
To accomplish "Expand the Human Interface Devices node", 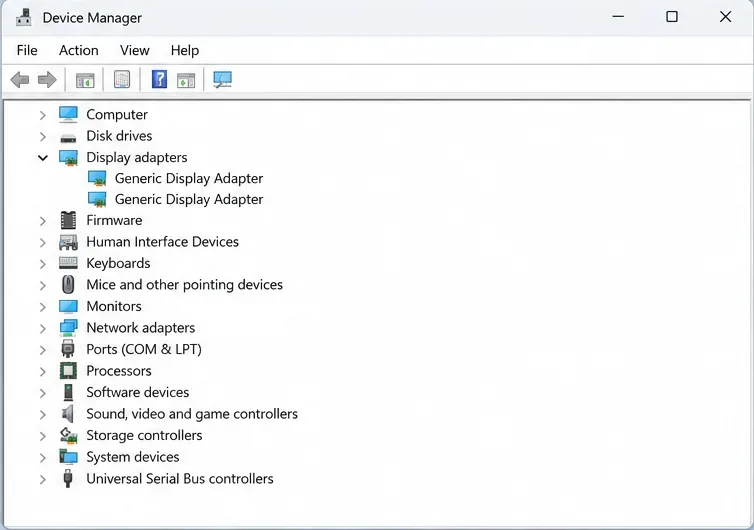I will (42, 242).
